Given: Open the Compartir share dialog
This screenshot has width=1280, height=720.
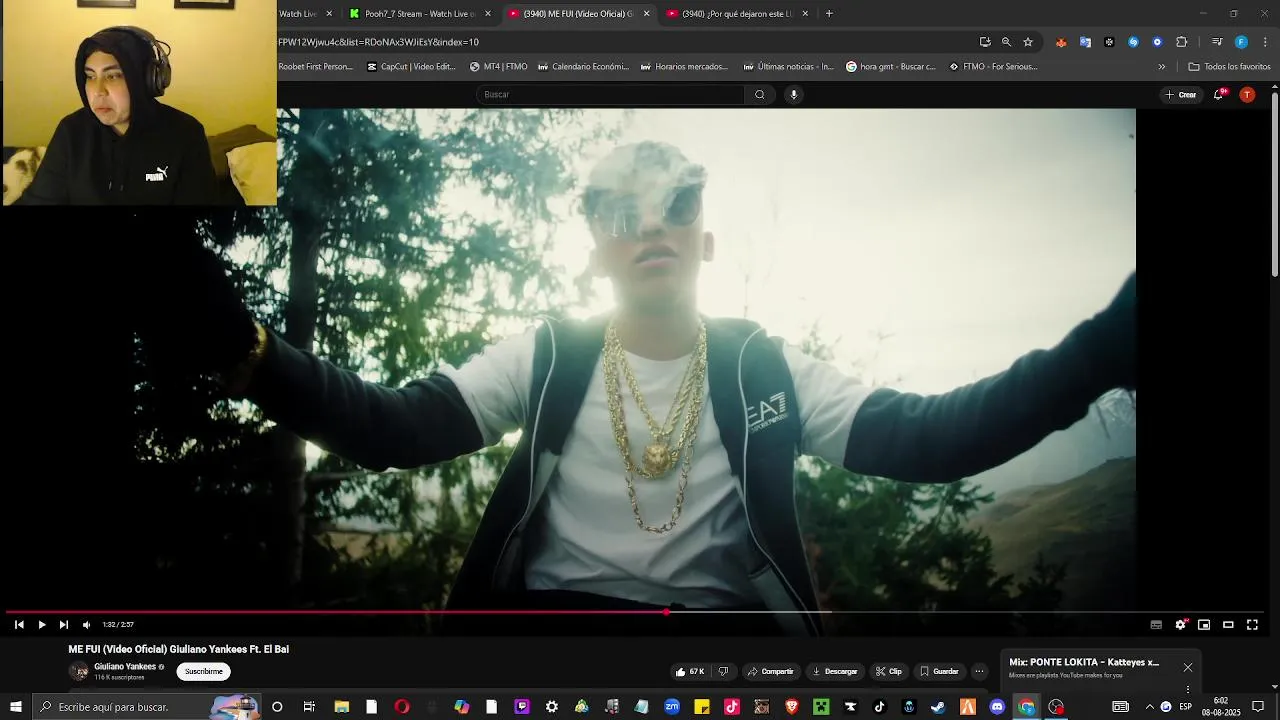Looking at the screenshot, I should [770, 672].
